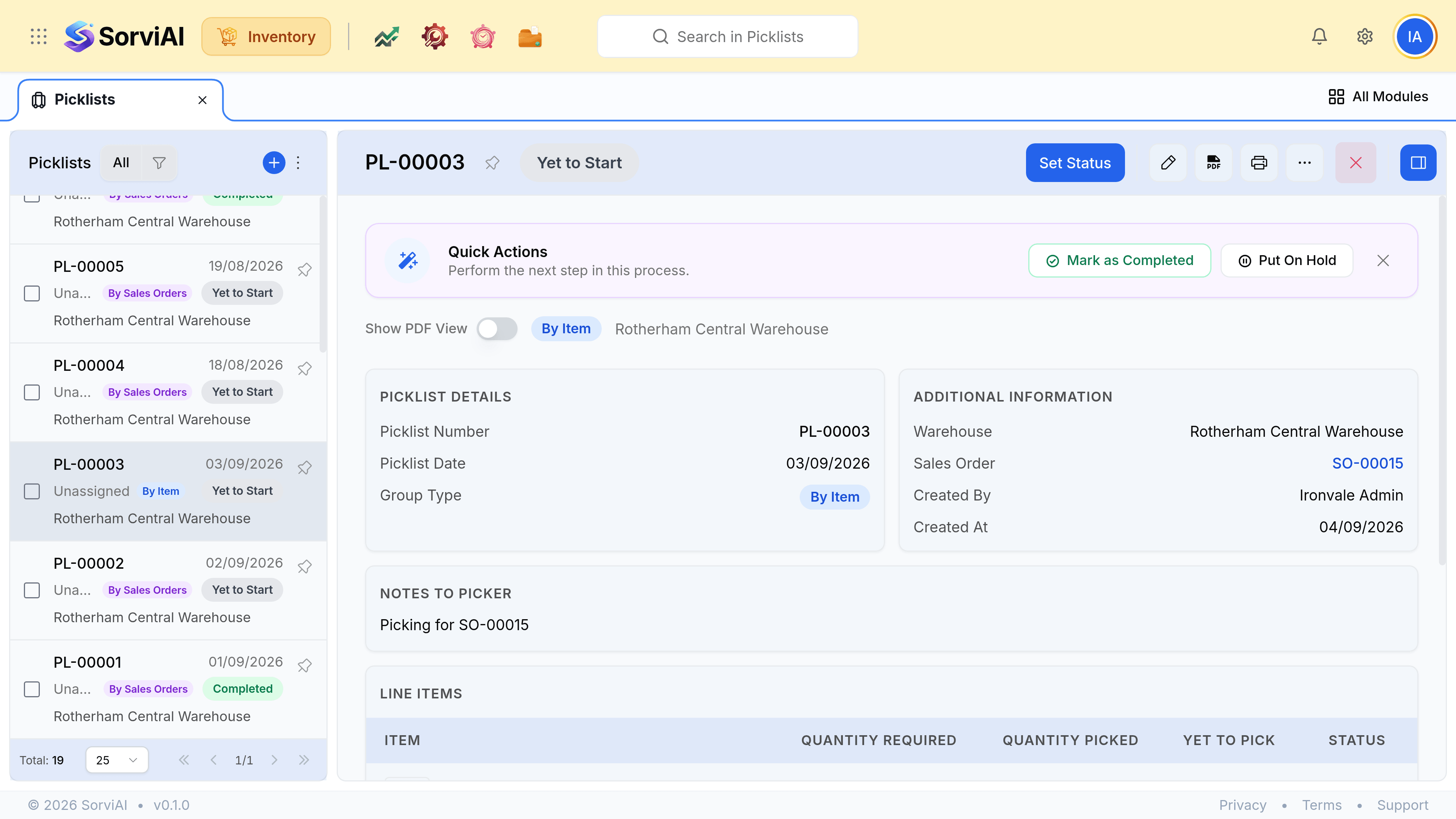Open the IA user avatar menu
The width and height of the screenshot is (1456, 819).
(x=1415, y=37)
